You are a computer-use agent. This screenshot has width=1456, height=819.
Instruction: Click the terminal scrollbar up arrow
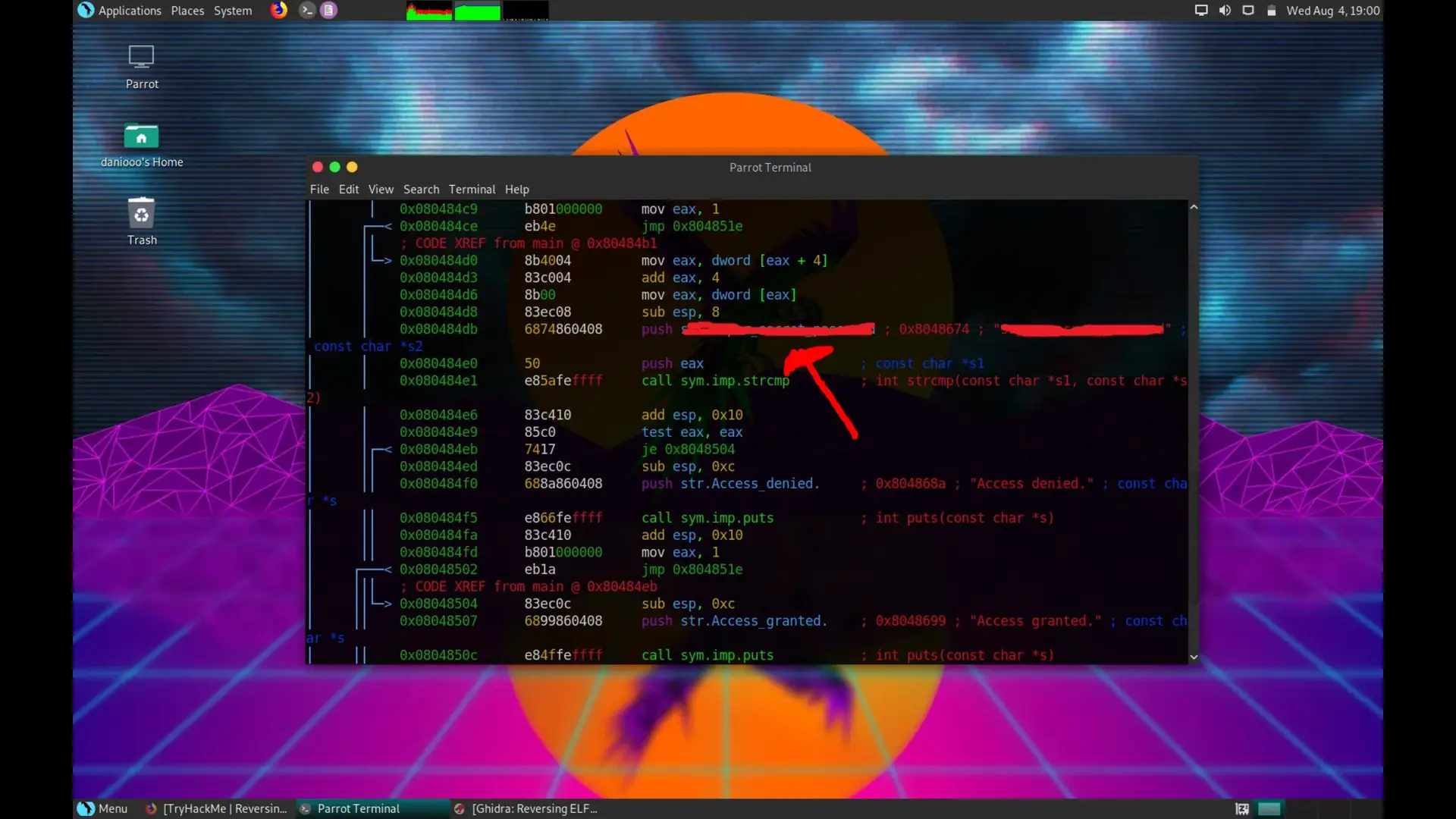click(1194, 207)
